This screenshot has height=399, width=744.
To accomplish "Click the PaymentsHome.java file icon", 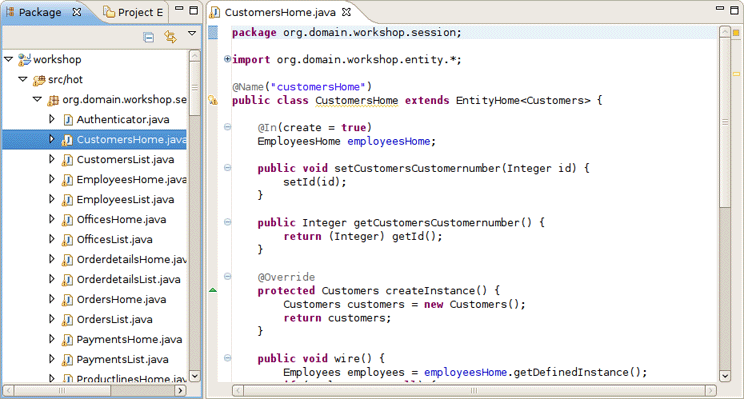I will (67, 339).
